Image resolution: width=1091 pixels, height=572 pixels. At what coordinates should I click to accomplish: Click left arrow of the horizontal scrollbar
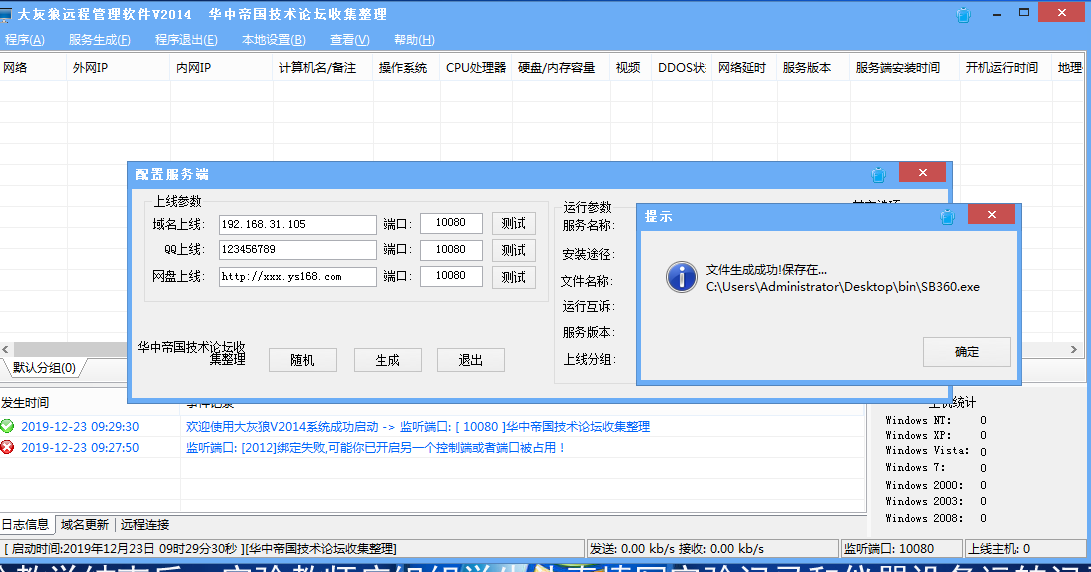click(6, 349)
